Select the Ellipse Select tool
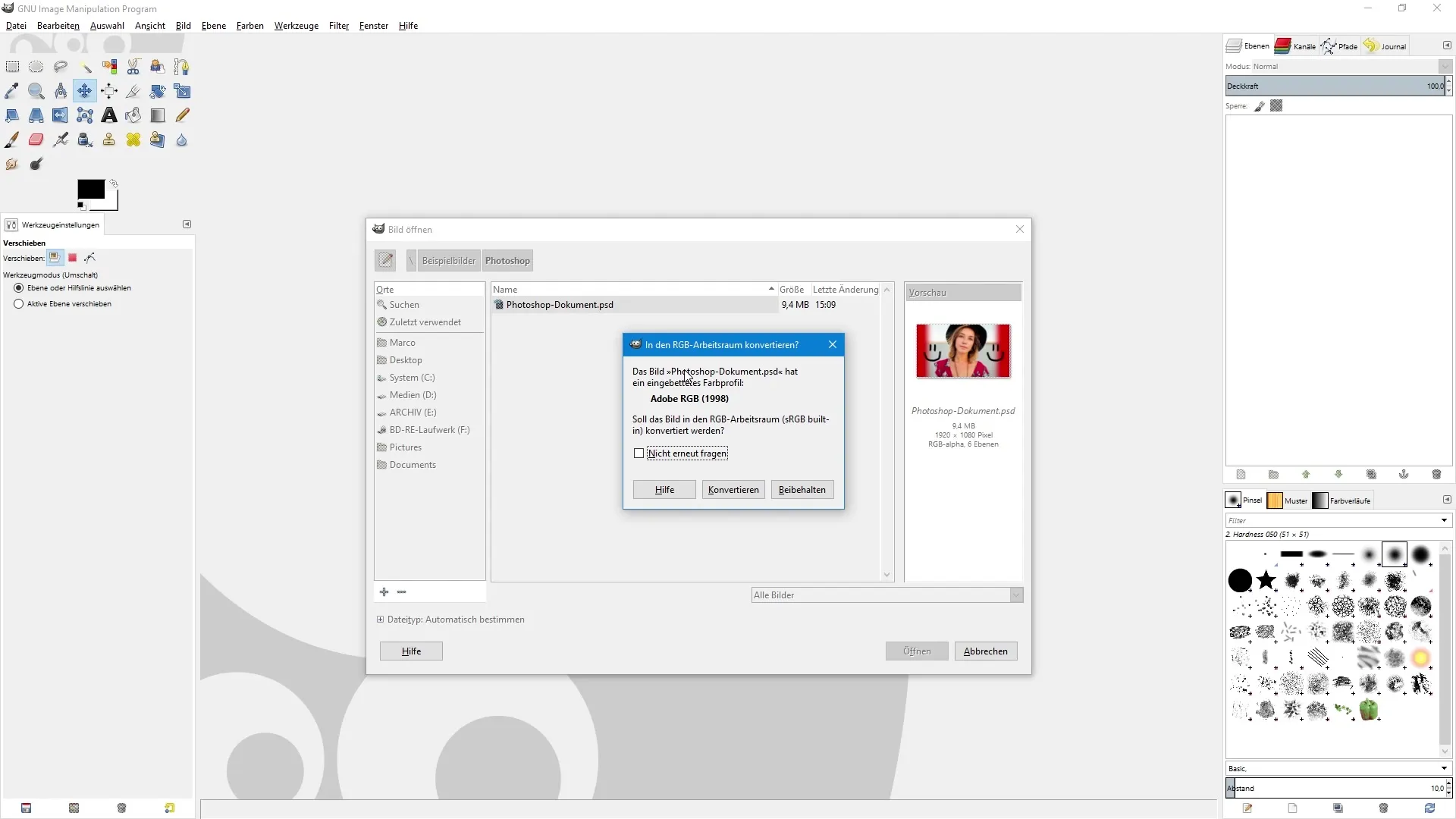Image resolution: width=1456 pixels, height=819 pixels. pos(36,67)
